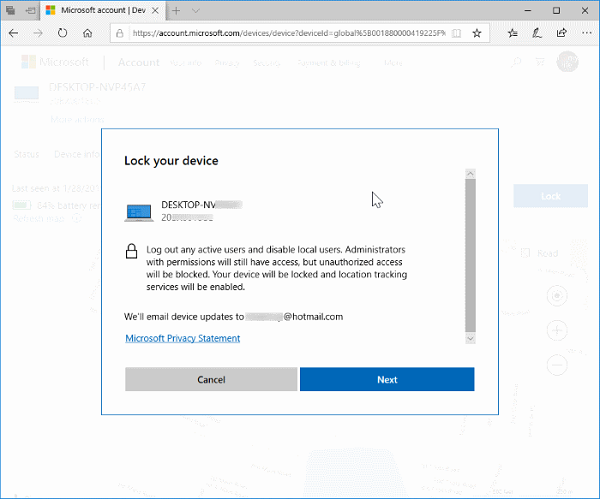
Task: Open the Microsoft Privacy Statement link
Action: (x=183, y=338)
